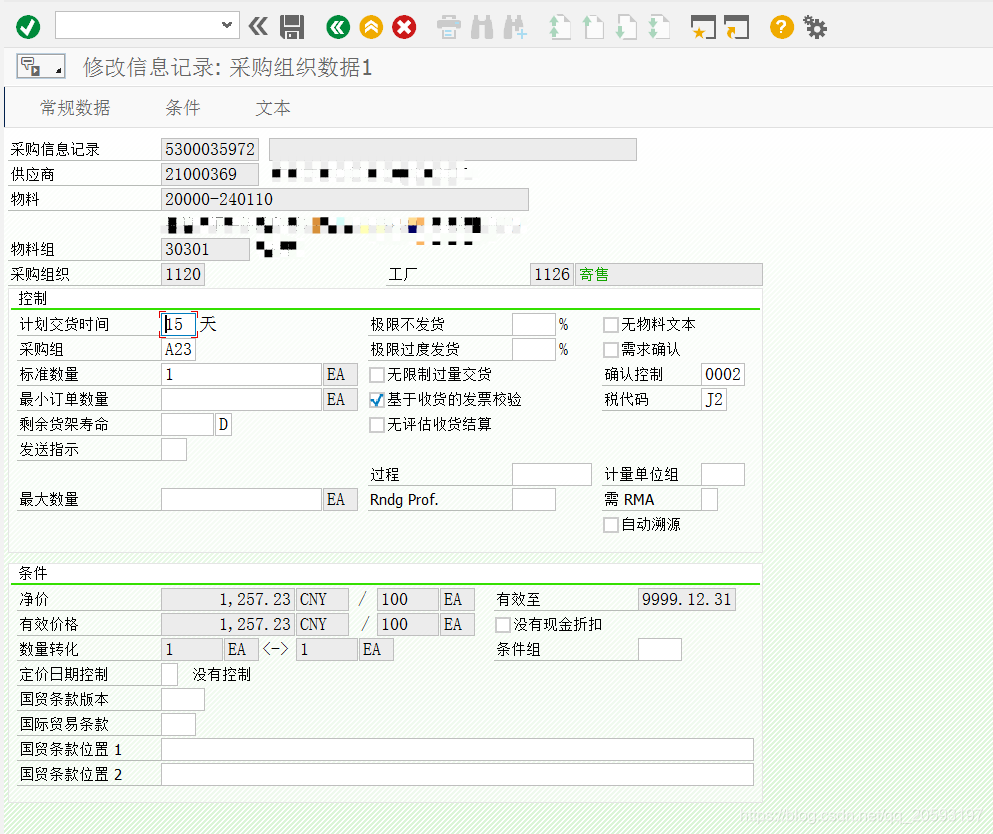Image resolution: width=993 pixels, height=834 pixels.
Task: Open the 常规数据 tab
Action: (75, 108)
